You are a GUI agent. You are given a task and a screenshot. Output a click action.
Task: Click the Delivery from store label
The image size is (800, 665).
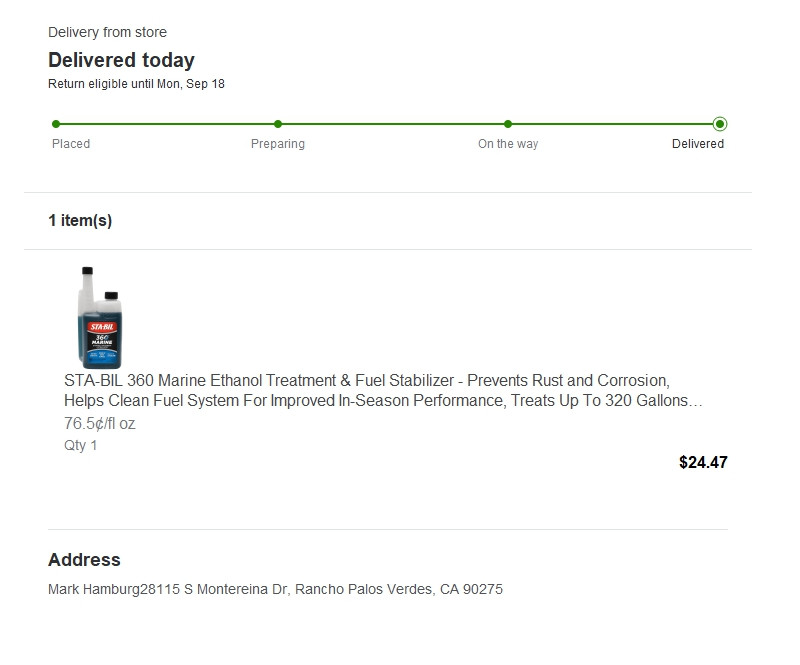[x=107, y=32]
